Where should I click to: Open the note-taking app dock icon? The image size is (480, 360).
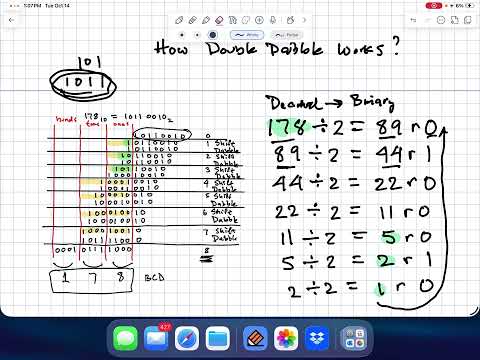[255, 338]
